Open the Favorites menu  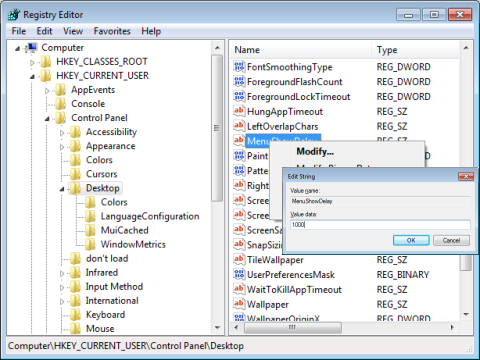click(112, 31)
